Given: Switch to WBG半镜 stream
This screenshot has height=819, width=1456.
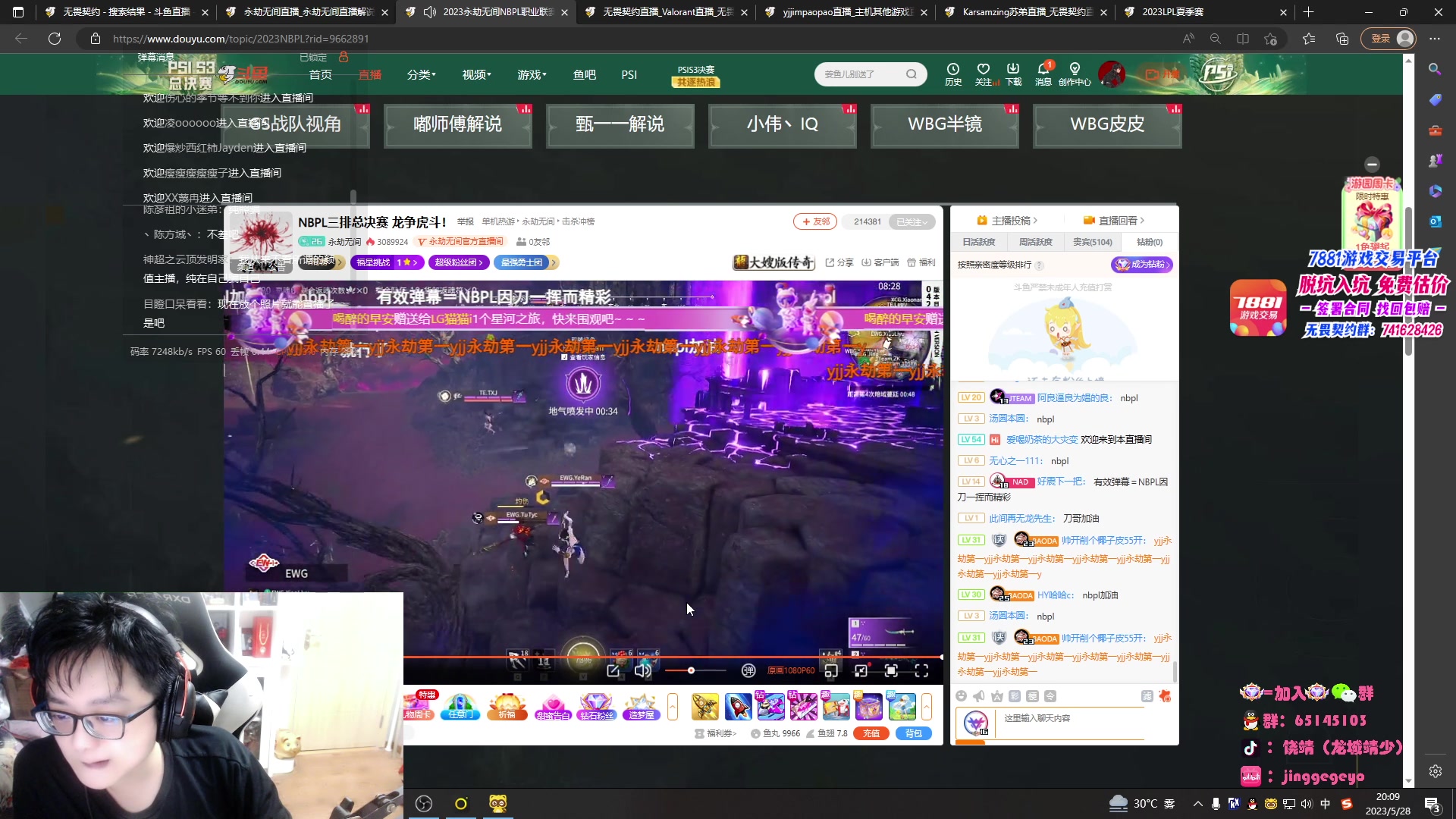Looking at the screenshot, I should point(945,124).
